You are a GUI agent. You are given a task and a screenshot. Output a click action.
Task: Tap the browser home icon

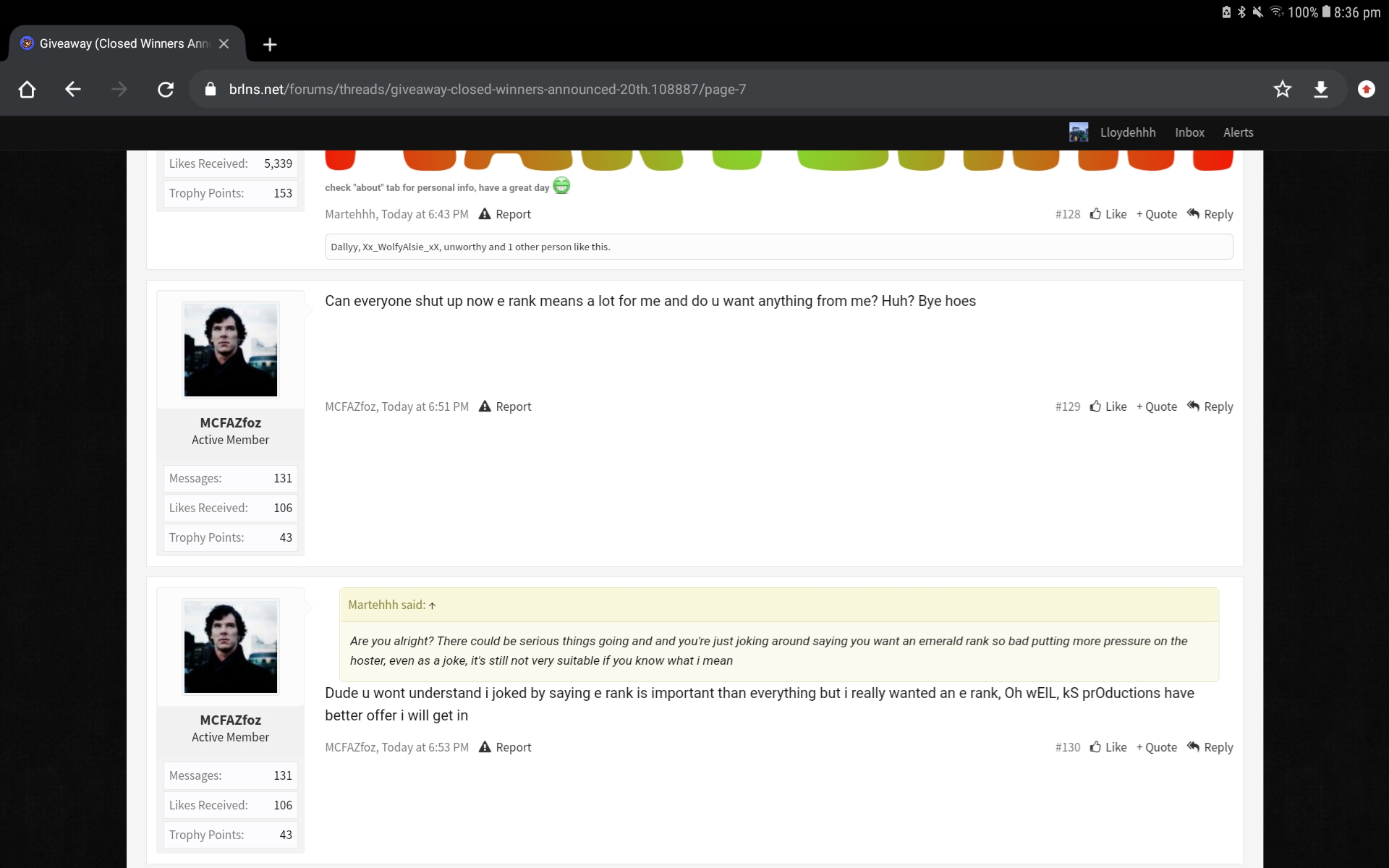click(27, 89)
